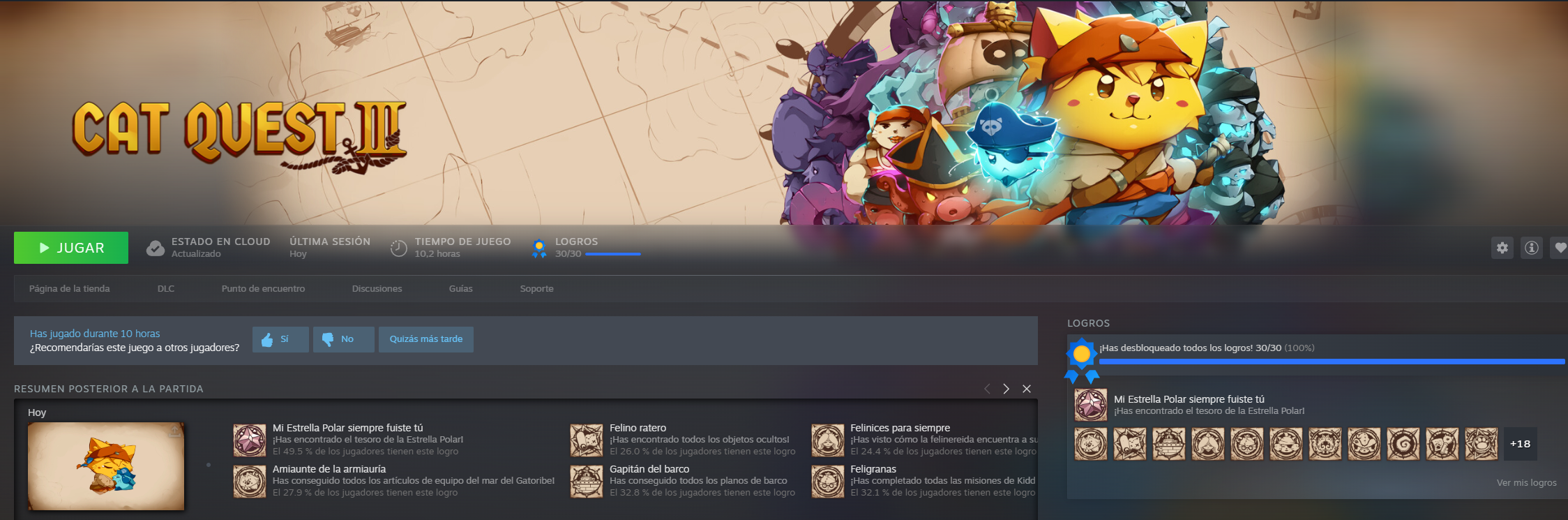Click the card and key achievement icon

[1442, 444]
